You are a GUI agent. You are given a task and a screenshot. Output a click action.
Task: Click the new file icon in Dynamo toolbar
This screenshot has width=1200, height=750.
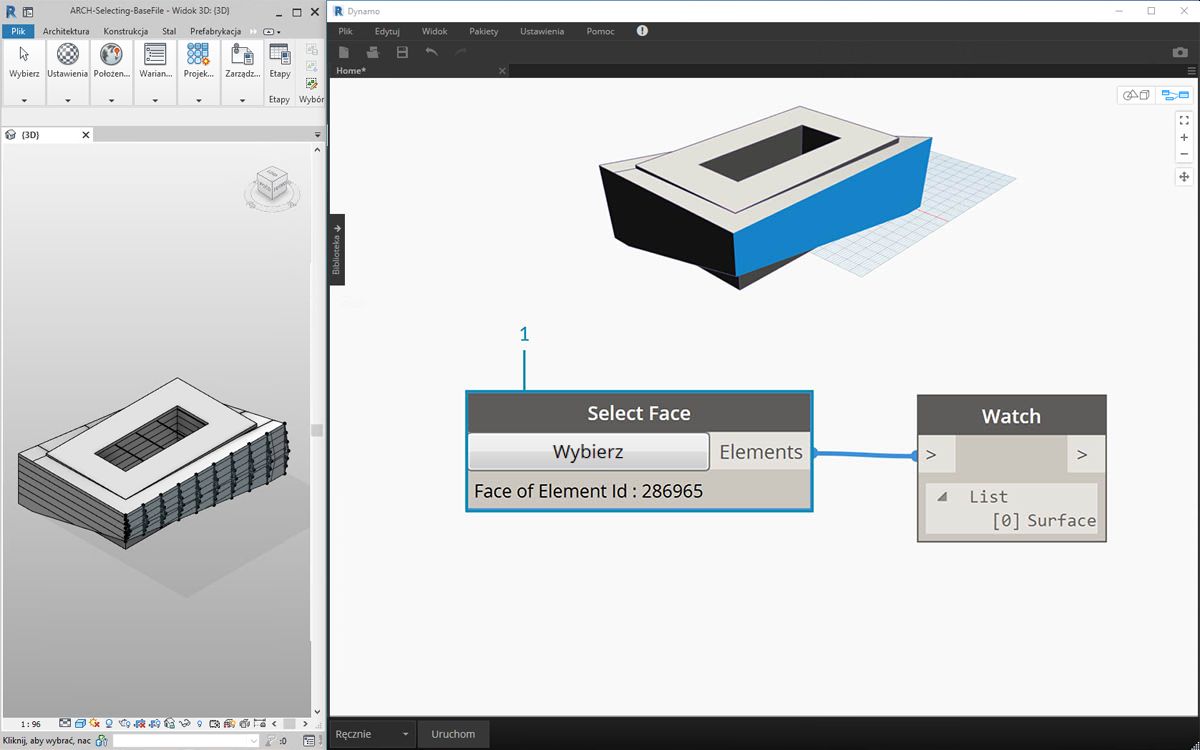(344, 52)
